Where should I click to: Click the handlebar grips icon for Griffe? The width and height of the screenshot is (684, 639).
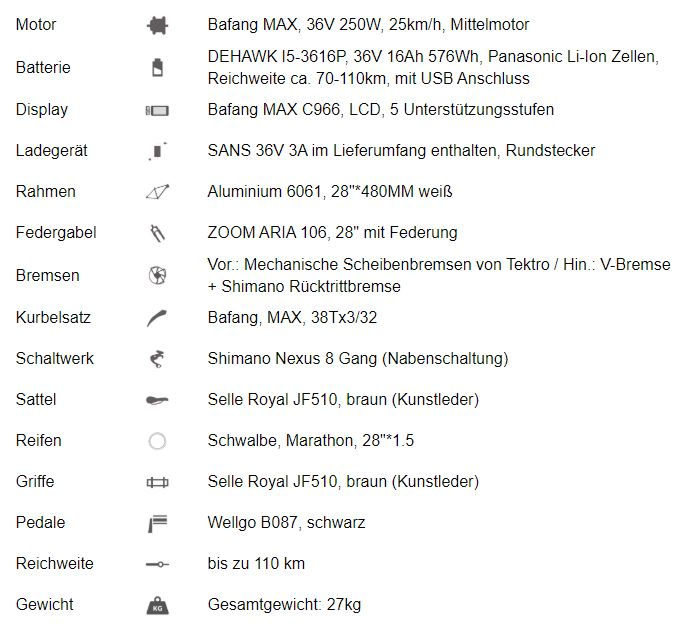157,482
